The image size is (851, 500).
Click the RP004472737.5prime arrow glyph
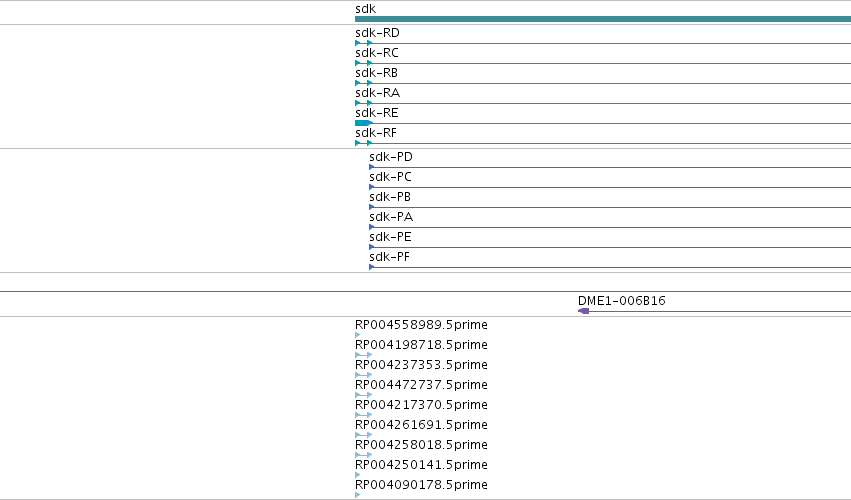click(364, 395)
